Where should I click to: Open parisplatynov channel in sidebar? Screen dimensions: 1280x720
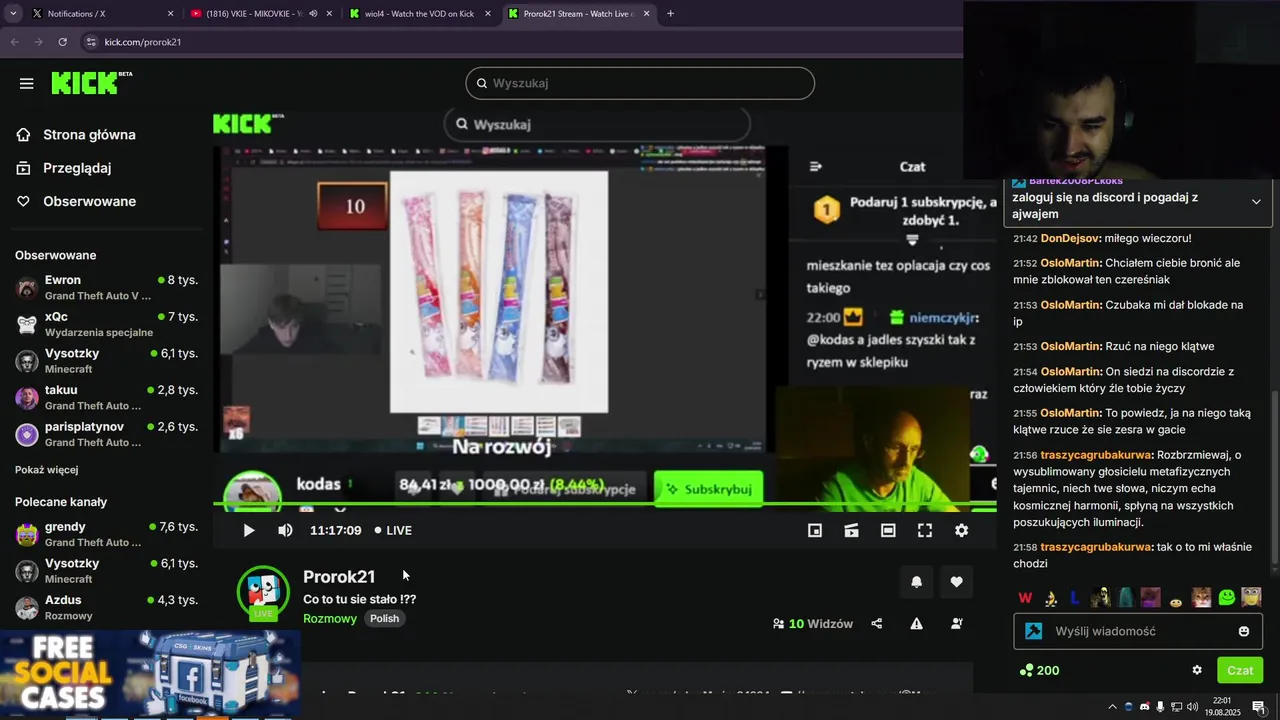pyautogui.click(x=106, y=434)
